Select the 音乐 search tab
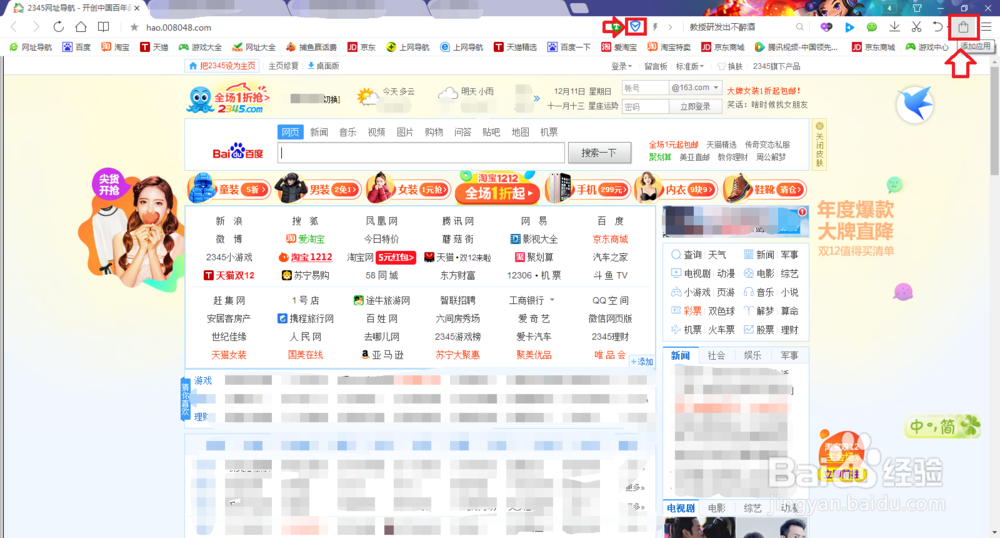The height and width of the screenshot is (538, 1000). tap(348, 132)
